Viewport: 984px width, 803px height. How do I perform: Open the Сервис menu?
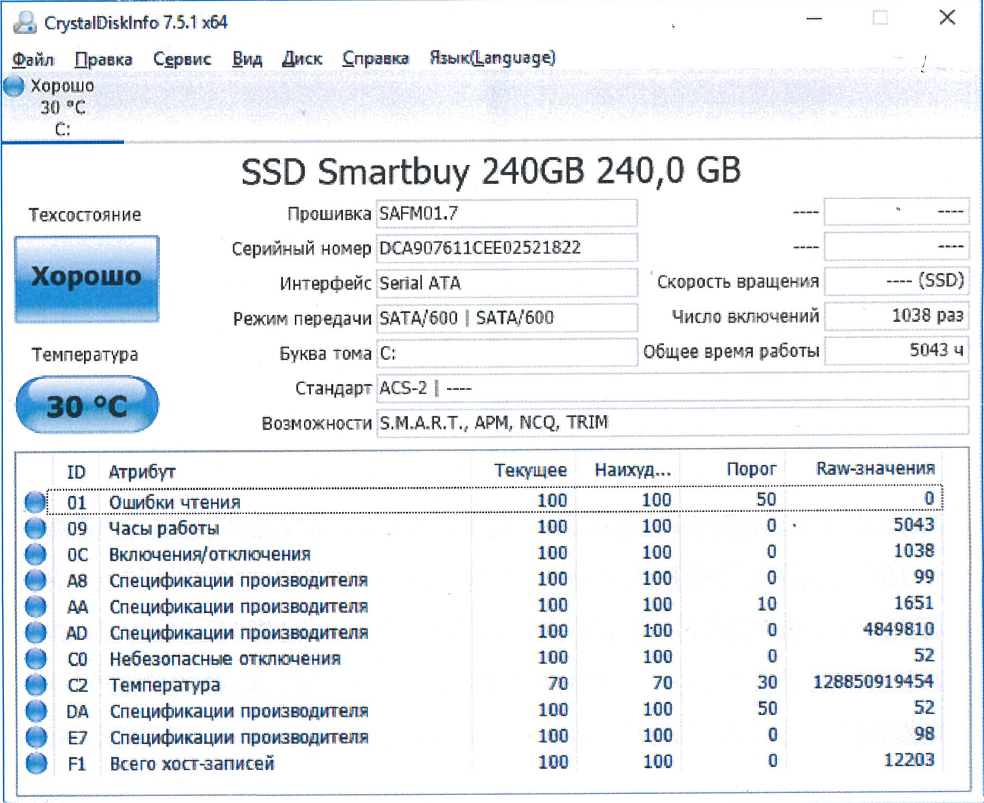pos(182,59)
